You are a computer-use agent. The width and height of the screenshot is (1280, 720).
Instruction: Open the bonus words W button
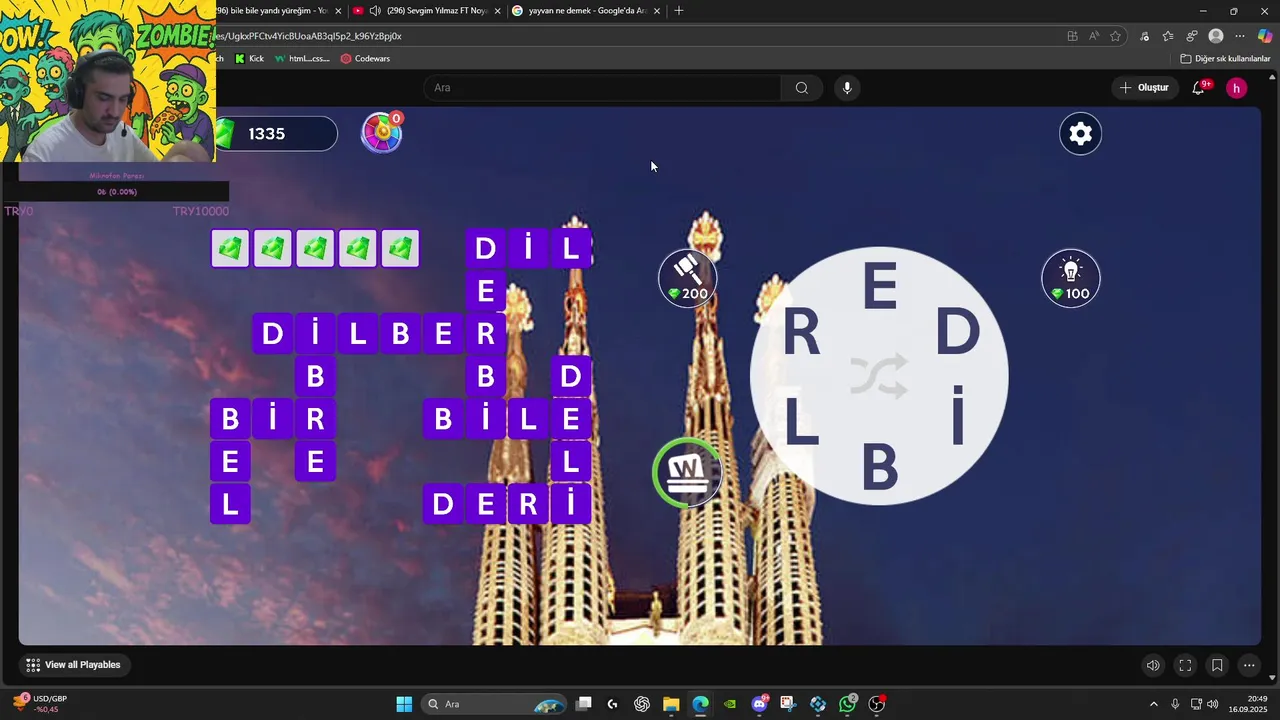(x=687, y=471)
